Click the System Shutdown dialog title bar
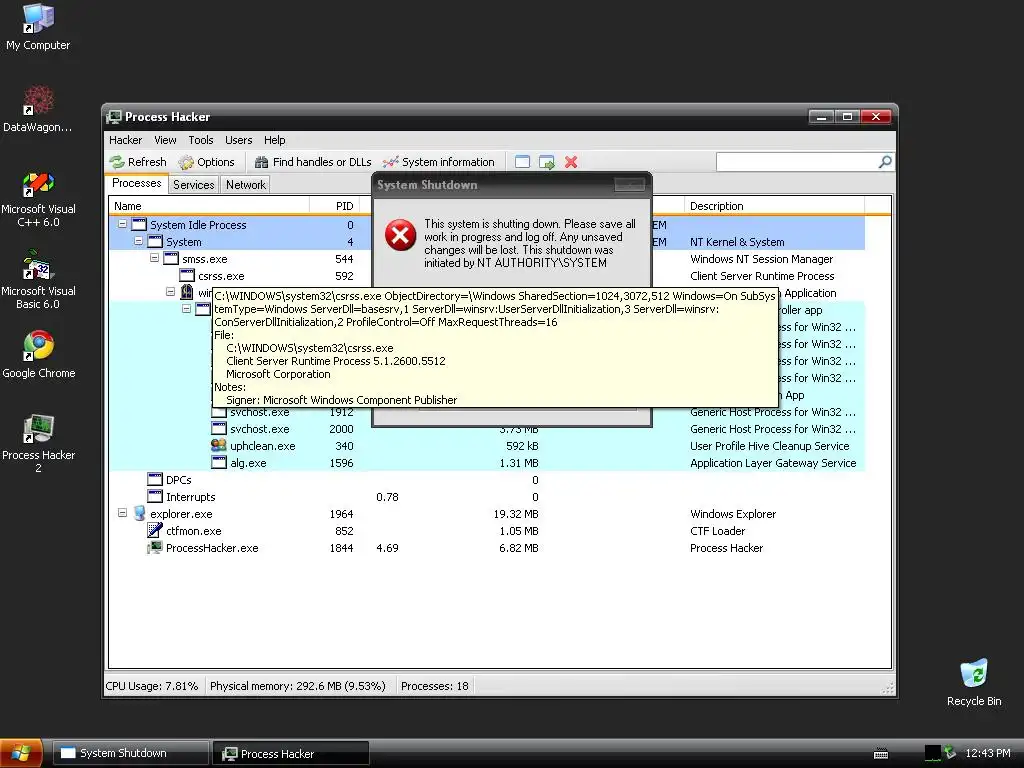The width and height of the screenshot is (1024, 768). tap(511, 185)
